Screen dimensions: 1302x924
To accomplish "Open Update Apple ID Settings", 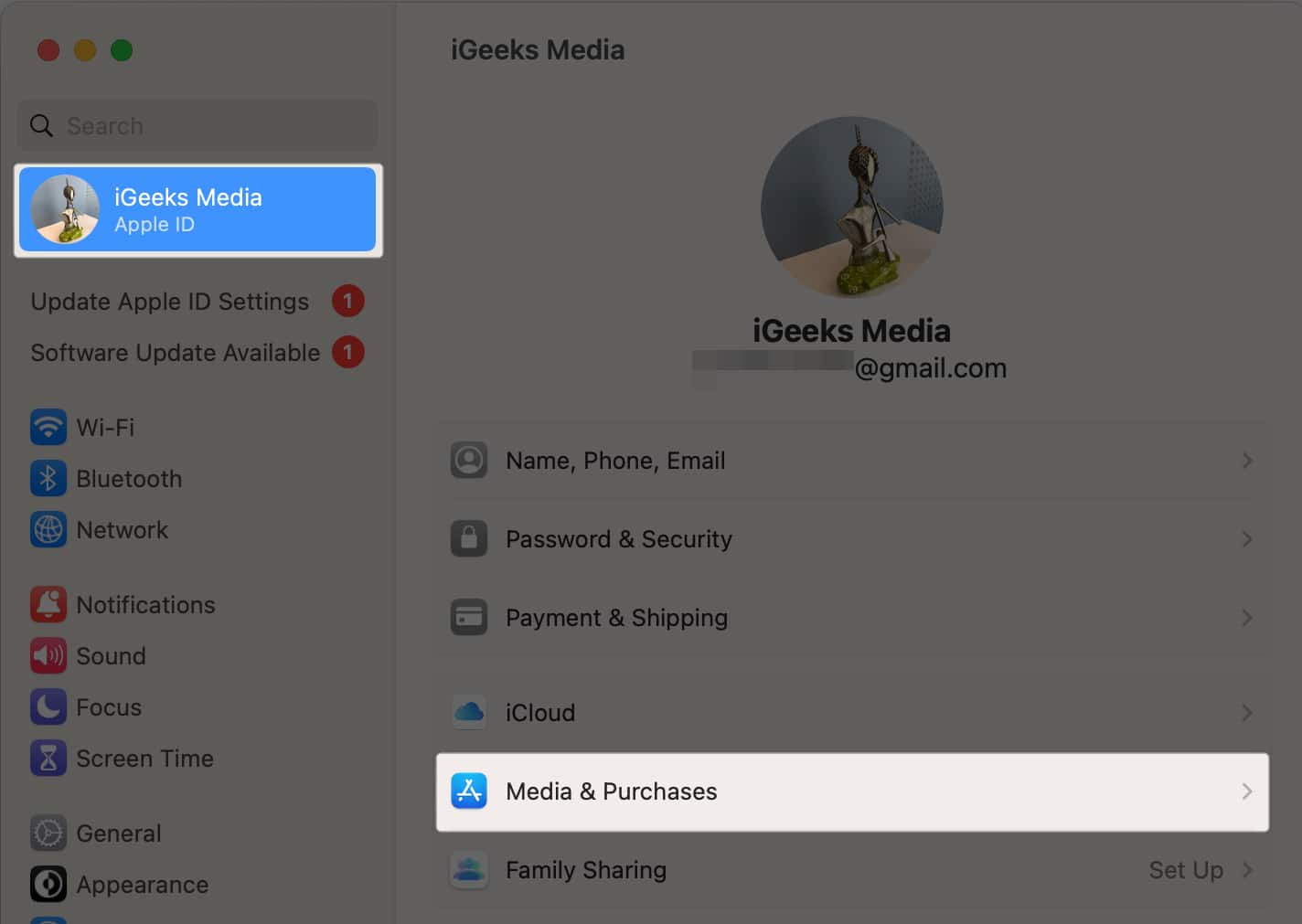I will (x=170, y=301).
